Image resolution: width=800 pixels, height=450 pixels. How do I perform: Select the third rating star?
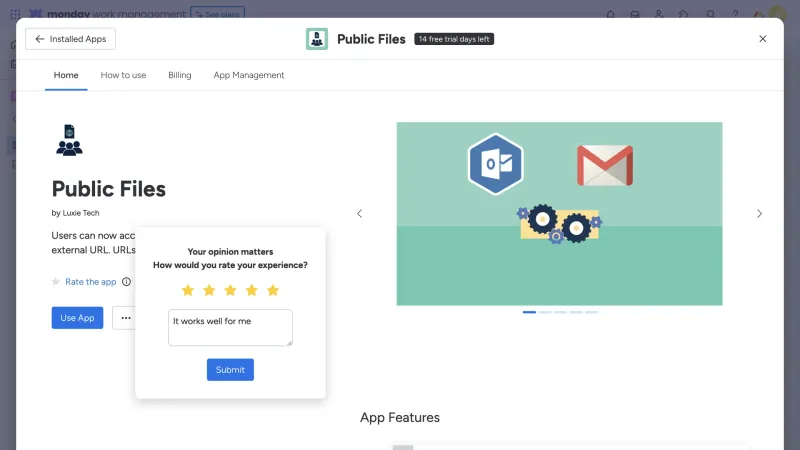pos(231,290)
